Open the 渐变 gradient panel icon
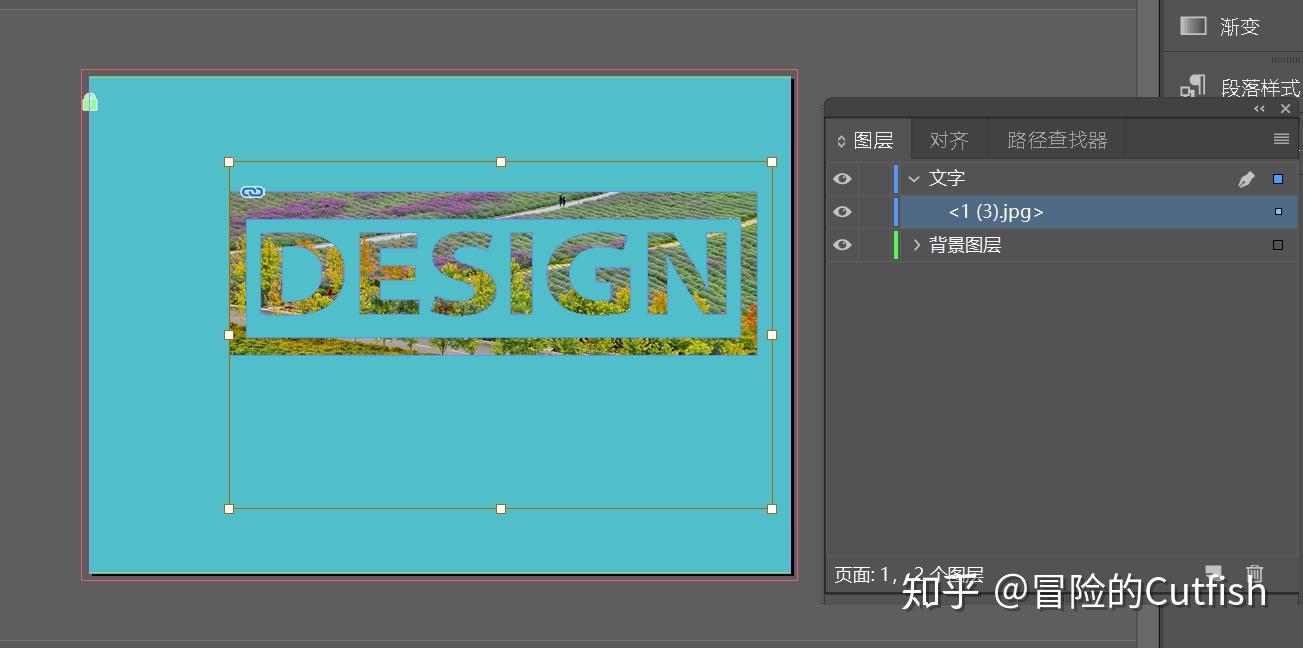The height and width of the screenshot is (648, 1303). coord(1193,25)
